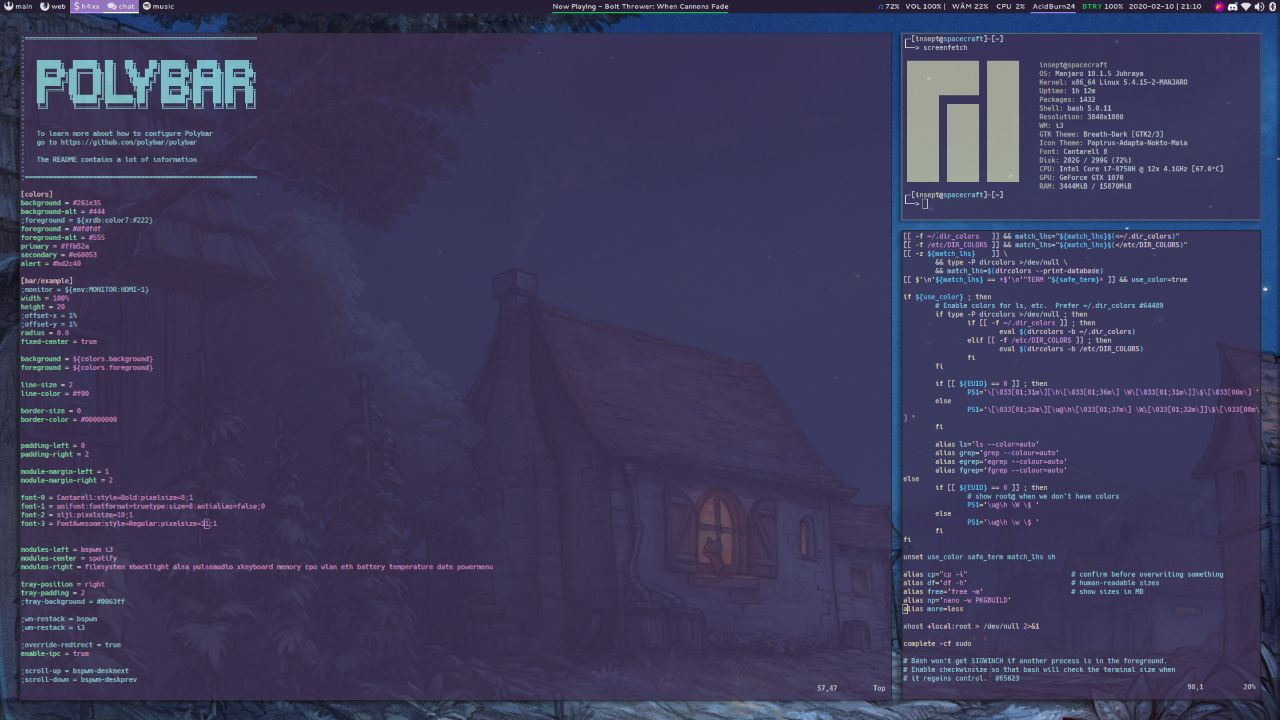Click the font-0 Cantarell line
Image resolution: width=1280 pixels, height=720 pixels.
[x=107, y=497]
